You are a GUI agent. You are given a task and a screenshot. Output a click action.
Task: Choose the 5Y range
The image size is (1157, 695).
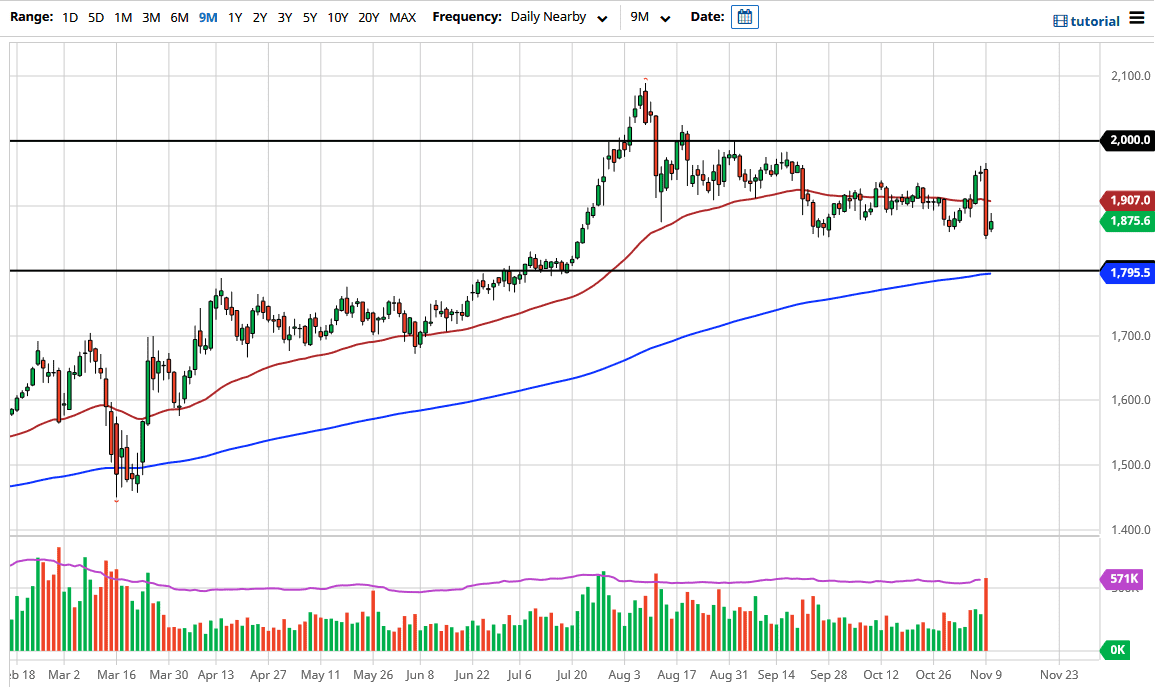[310, 18]
